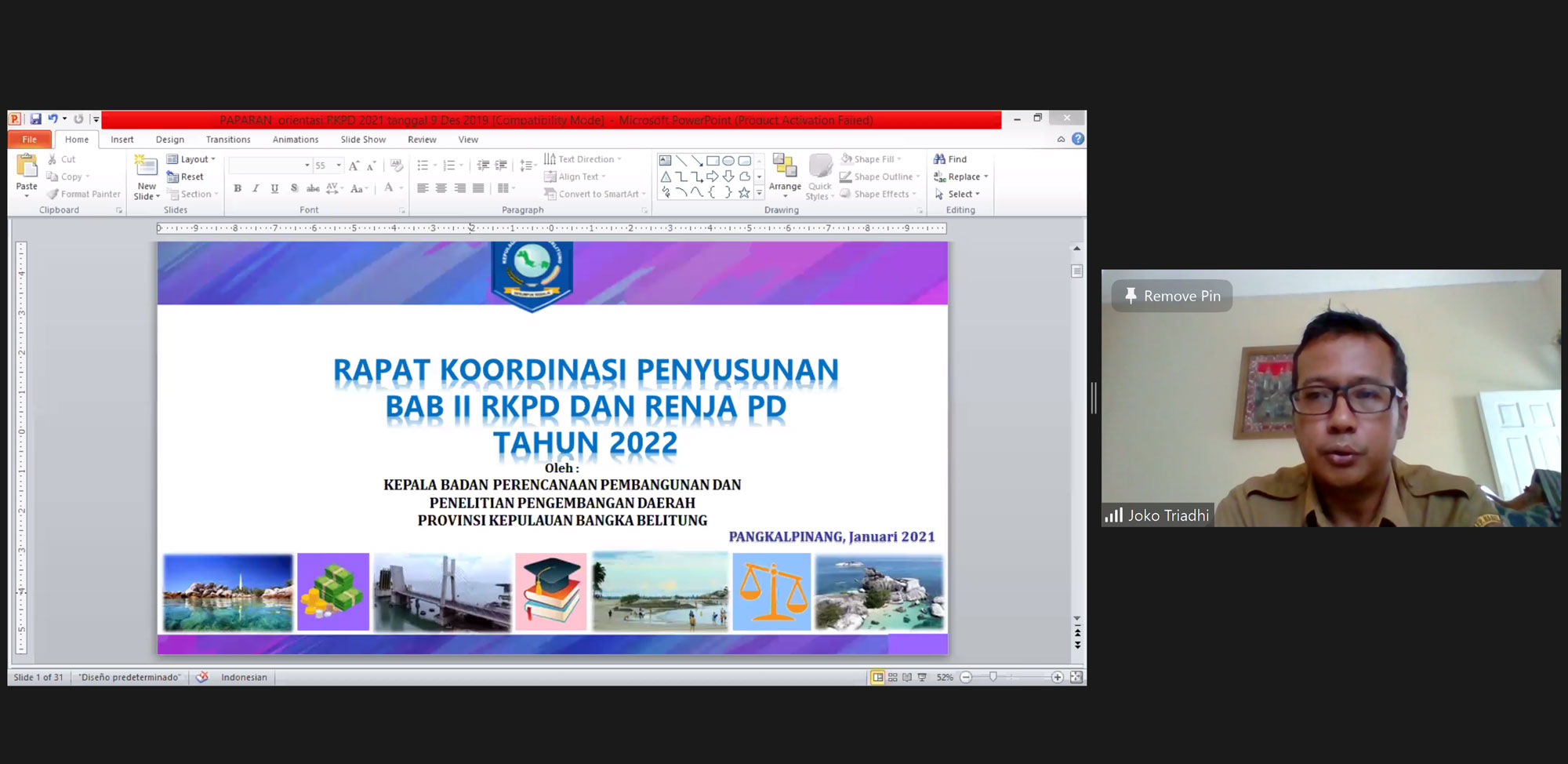The height and width of the screenshot is (764, 1568).
Task: Open the Transitions ribbon tab
Action: (x=228, y=140)
